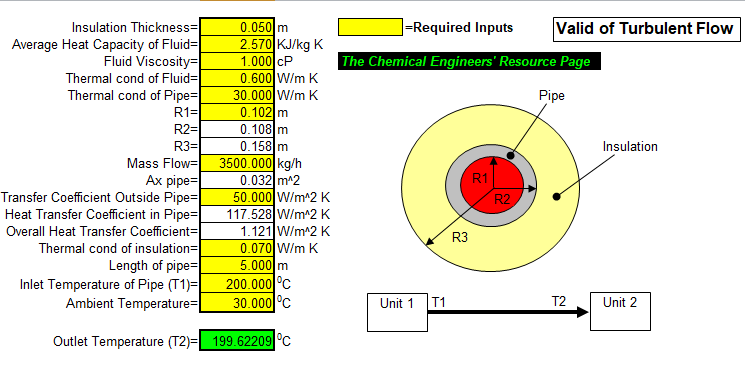Click Thermal cond of insulation value 0.070
Image resolution: width=745 pixels, height=378 pixels.
click(237, 249)
